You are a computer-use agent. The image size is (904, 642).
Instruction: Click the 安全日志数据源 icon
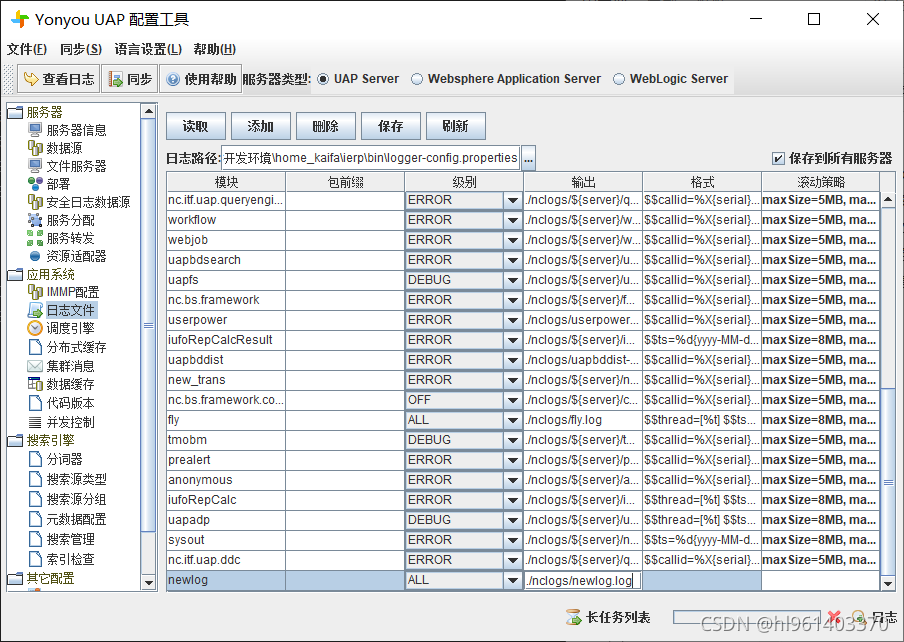click(35, 202)
